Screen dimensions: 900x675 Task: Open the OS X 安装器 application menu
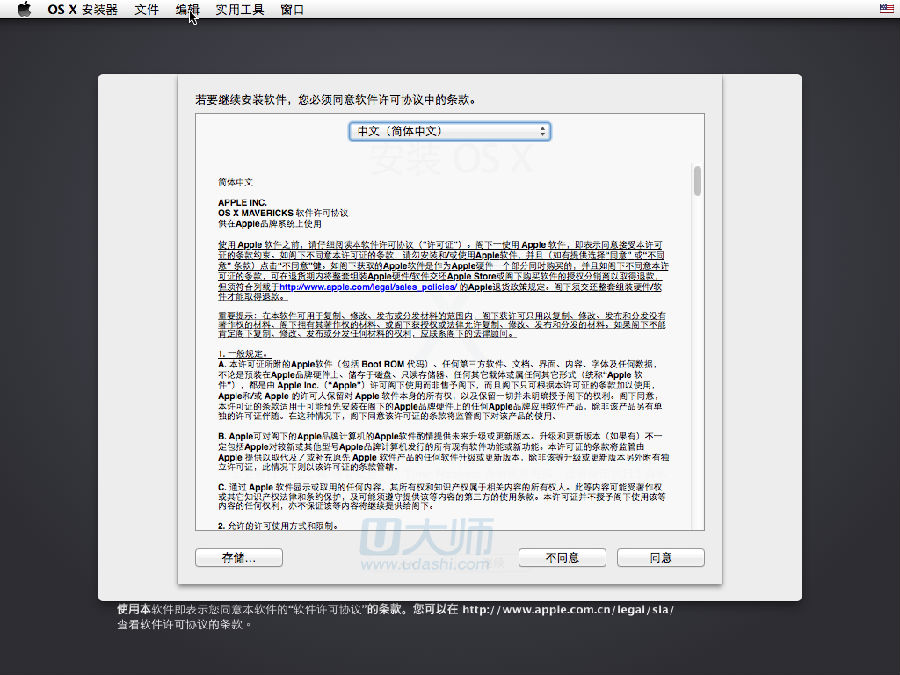point(82,9)
